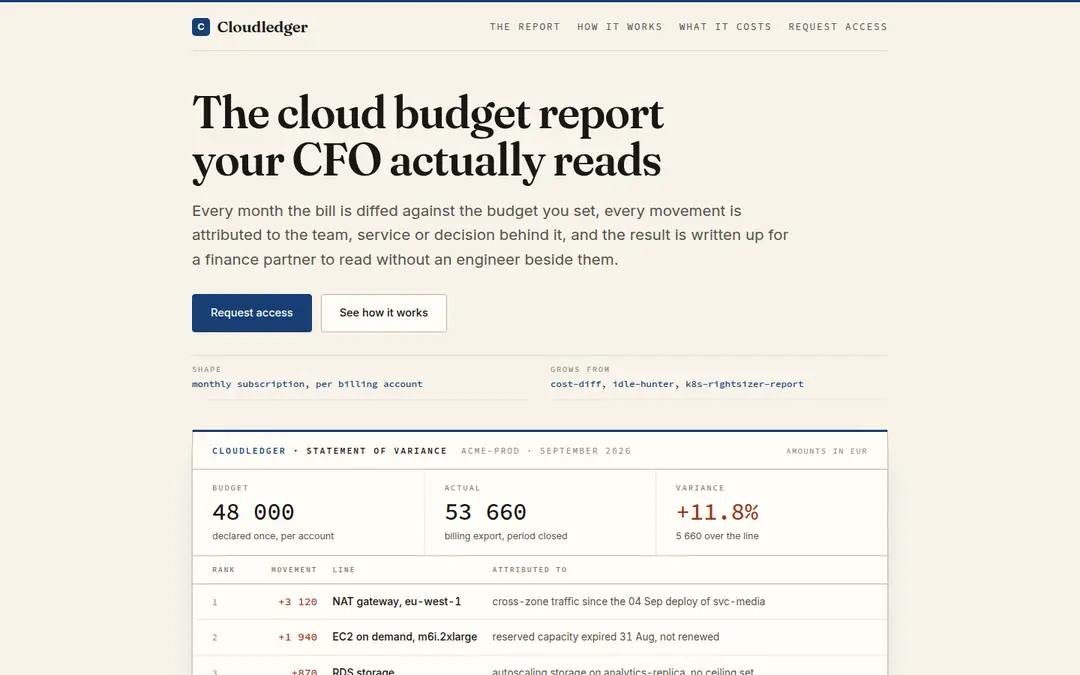The width and height of the screenshot is (1080, 675).
Task: Click 'EC2 on demand, m6i.2xlarge' line
Action: coord(404,636)
